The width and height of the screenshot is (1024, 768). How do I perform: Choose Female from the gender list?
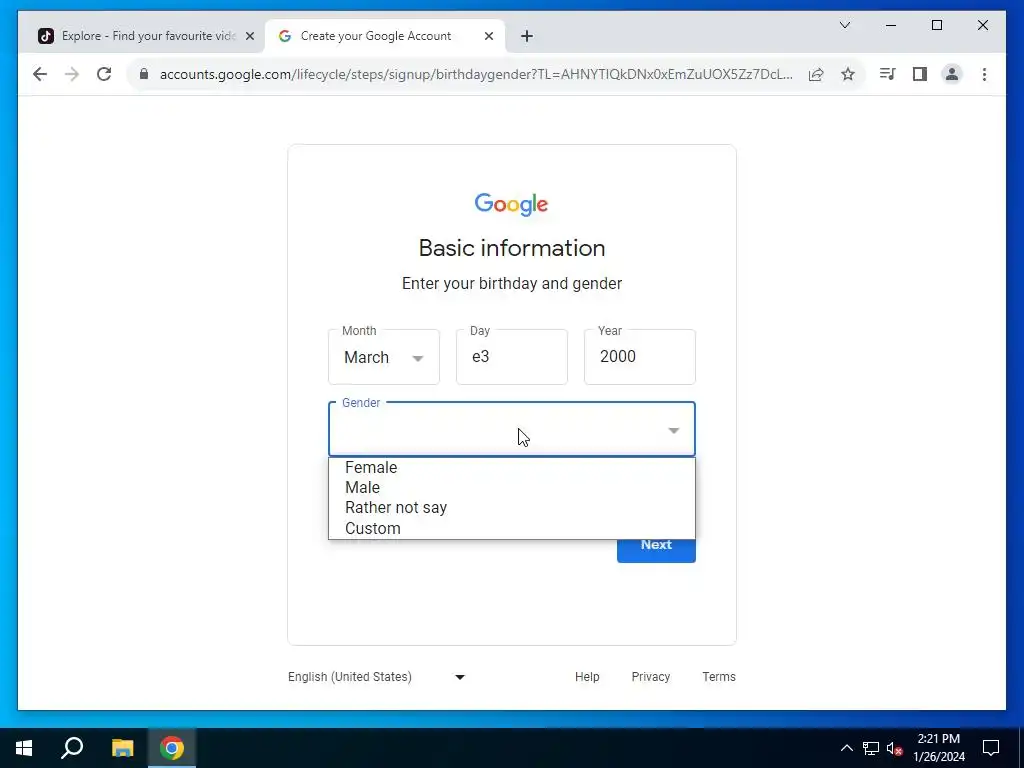pyautogui.click(x=512, y=468)
